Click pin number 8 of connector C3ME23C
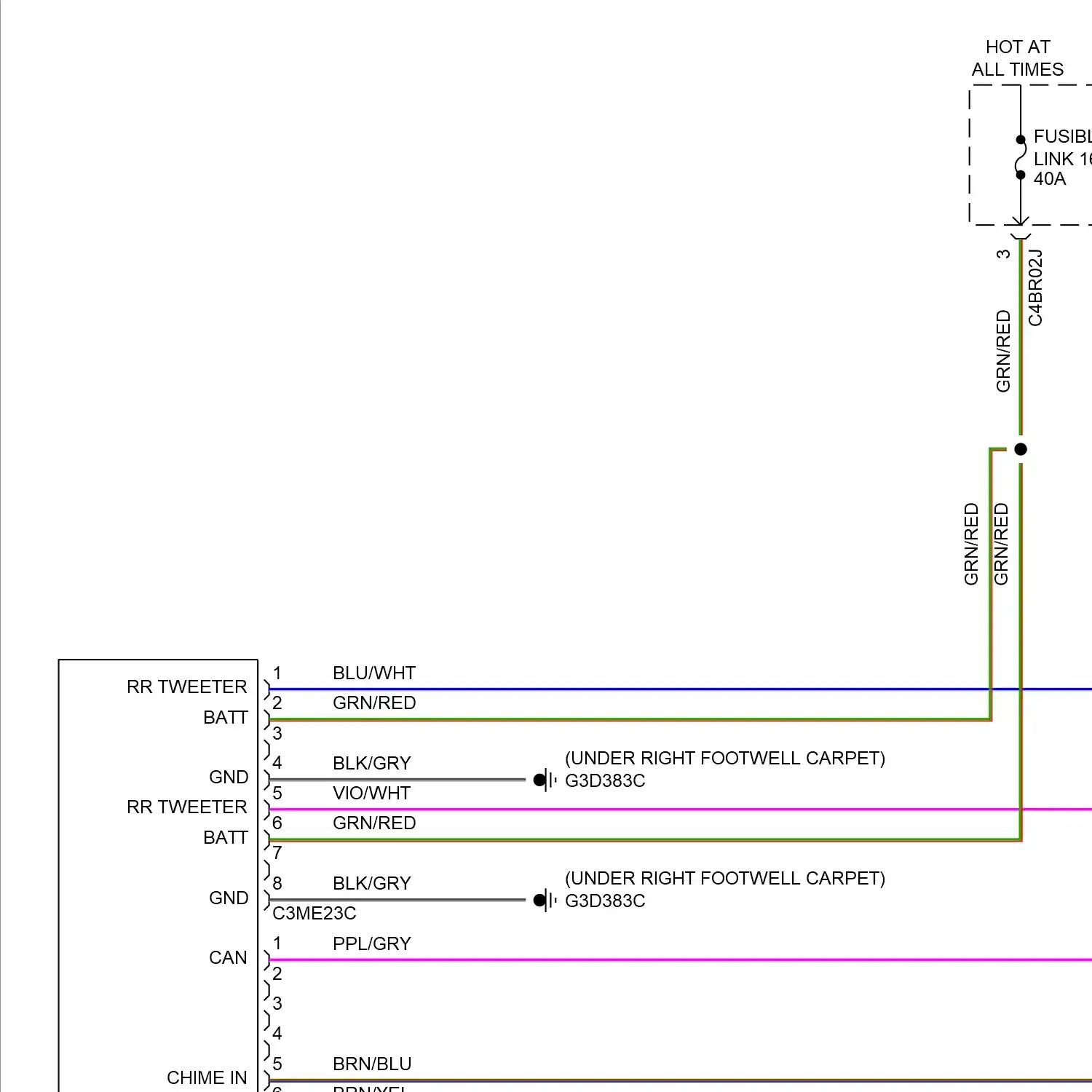 277,883
